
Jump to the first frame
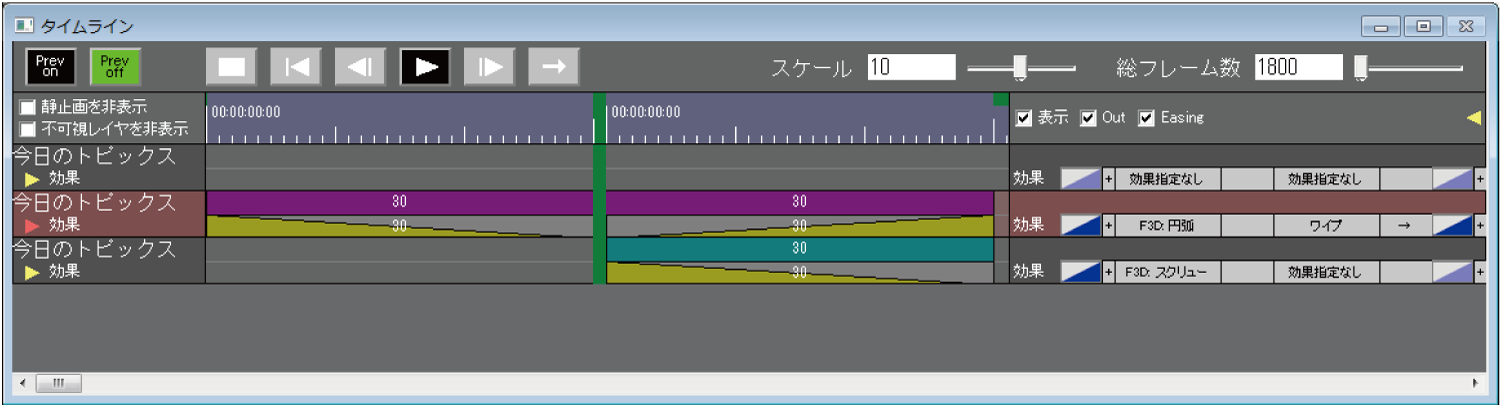pos(297,67)
